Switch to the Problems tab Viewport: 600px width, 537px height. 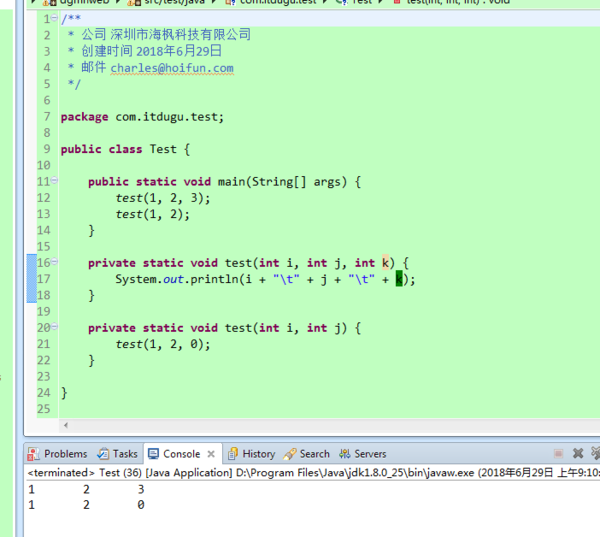[57, 454]
